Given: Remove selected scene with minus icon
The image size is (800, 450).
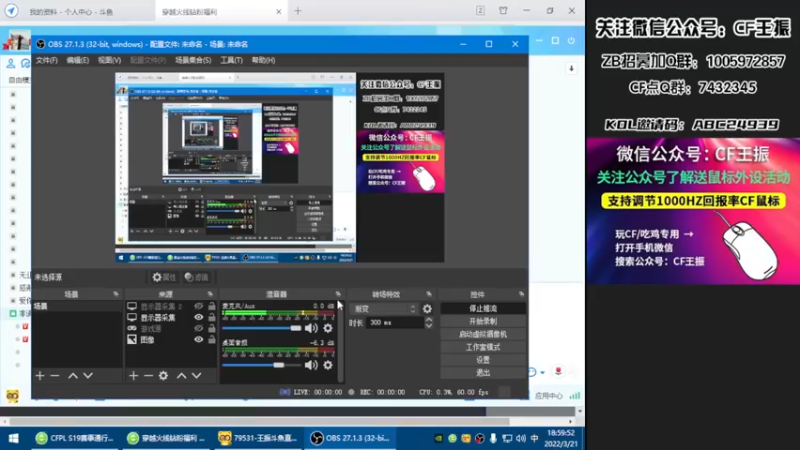Looking at the screenshot, I should pyautogui.click(x=55, y=376).
